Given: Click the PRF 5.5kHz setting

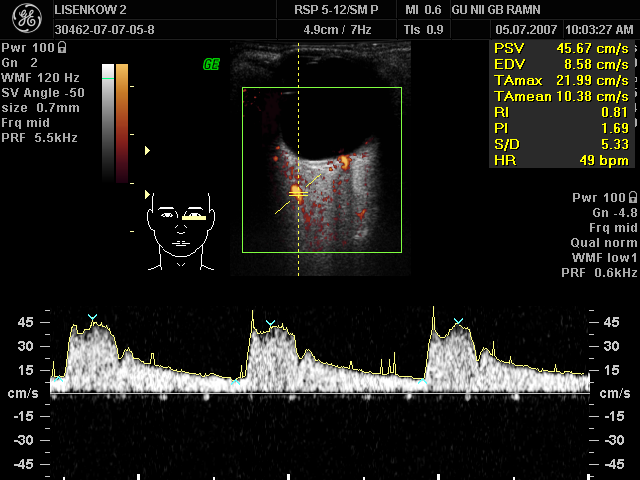Looking at the screenshot, I should point(40,138).
